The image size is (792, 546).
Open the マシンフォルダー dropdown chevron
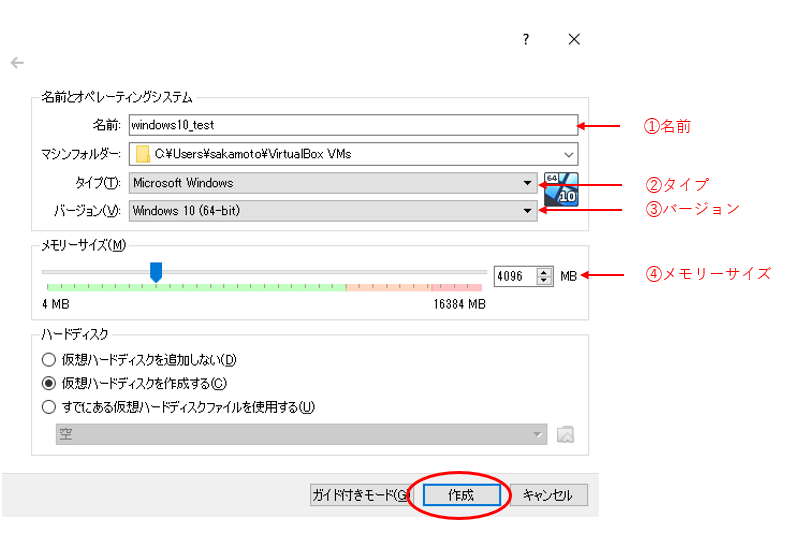point(569,155)
